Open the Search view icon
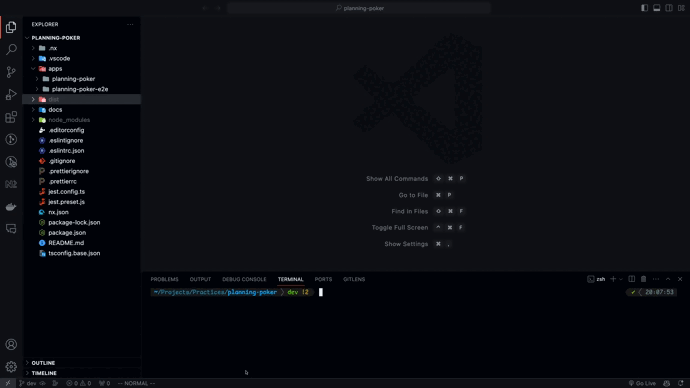The height and width of the screenshot is (388, 690). click(11, 49)
